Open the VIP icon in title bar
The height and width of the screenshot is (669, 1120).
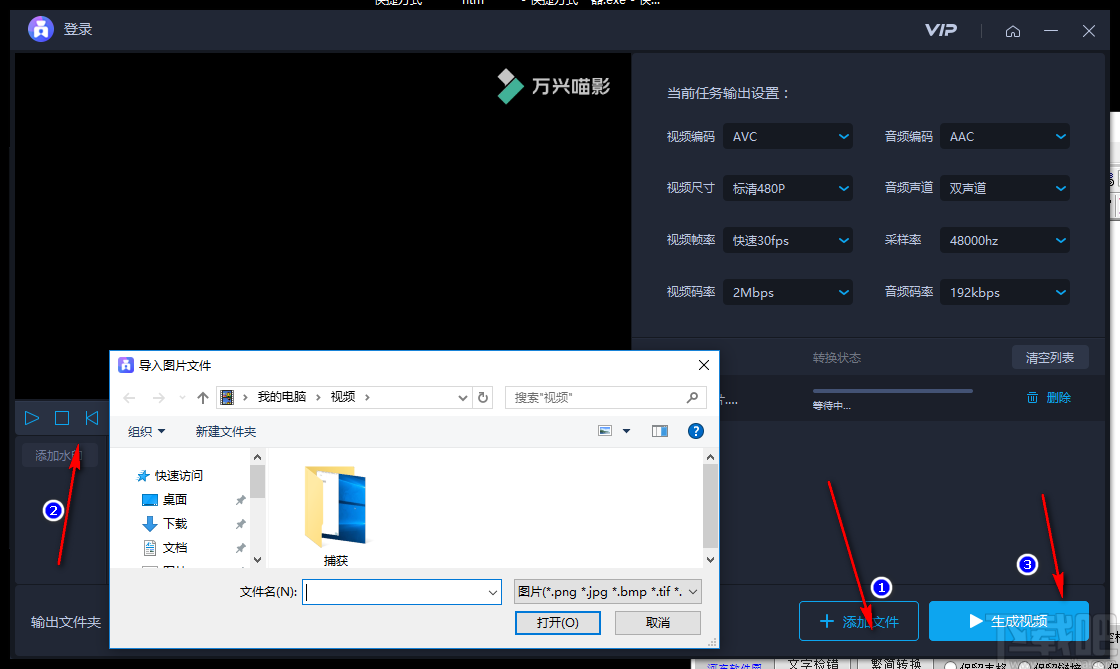point(941,30)
